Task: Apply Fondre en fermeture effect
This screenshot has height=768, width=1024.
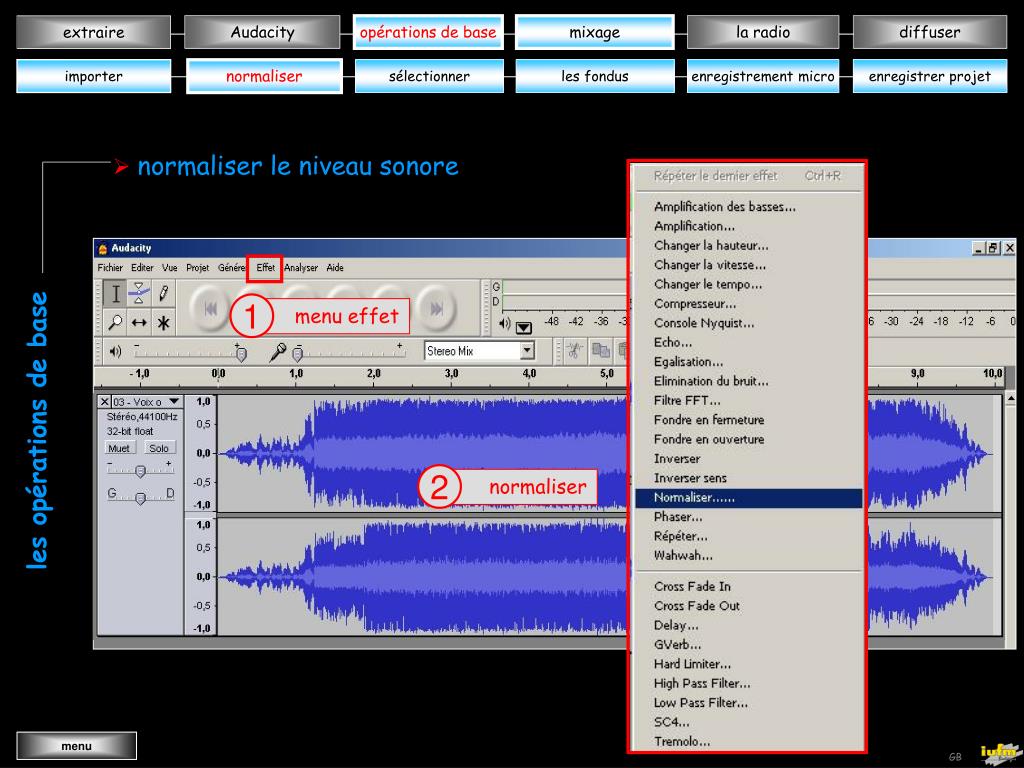Action: tap(748, 420)
